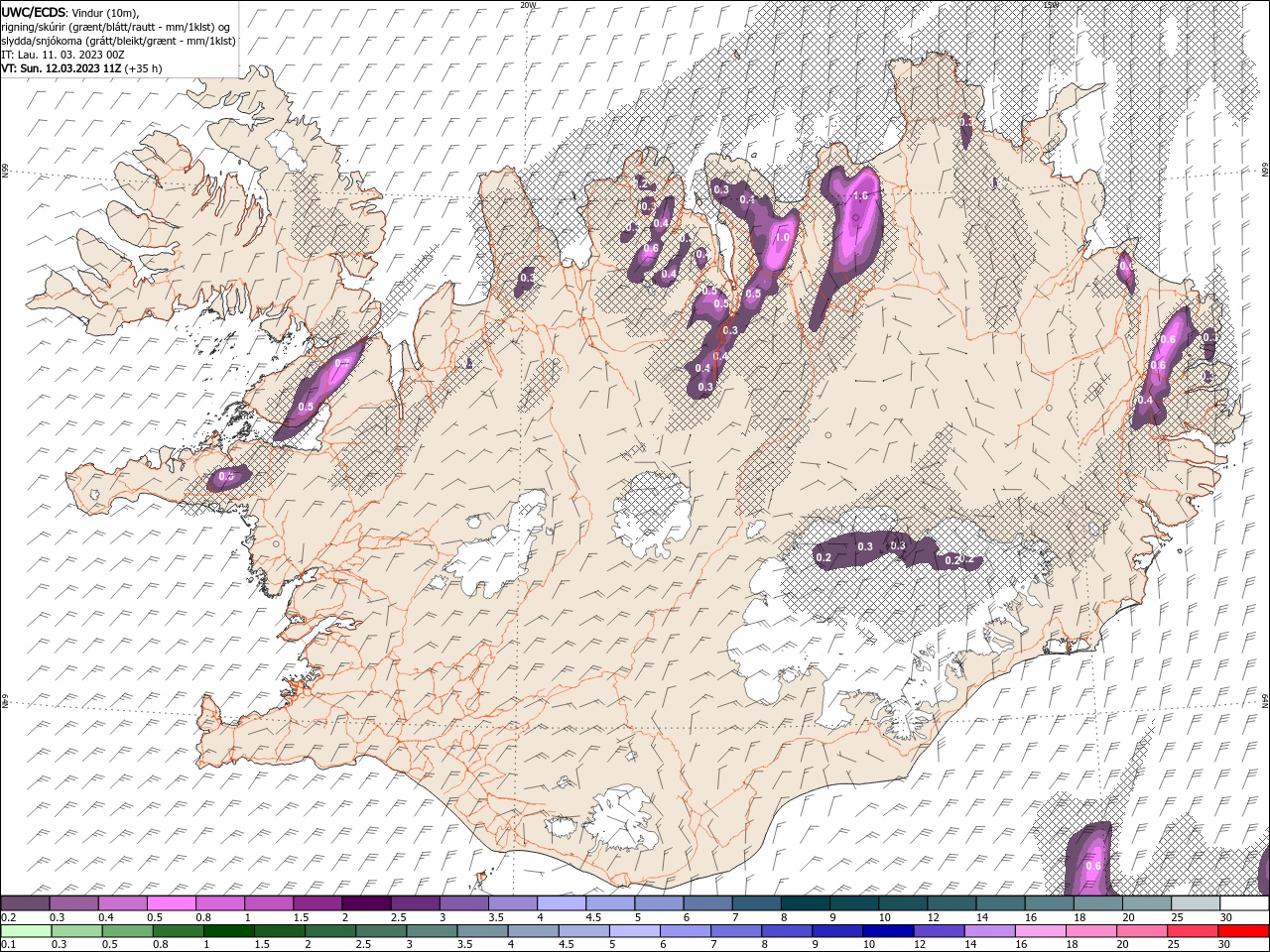Click the 'slydda/snjókoma' legend description line
Screen dimensions: 1270x952
118,41
